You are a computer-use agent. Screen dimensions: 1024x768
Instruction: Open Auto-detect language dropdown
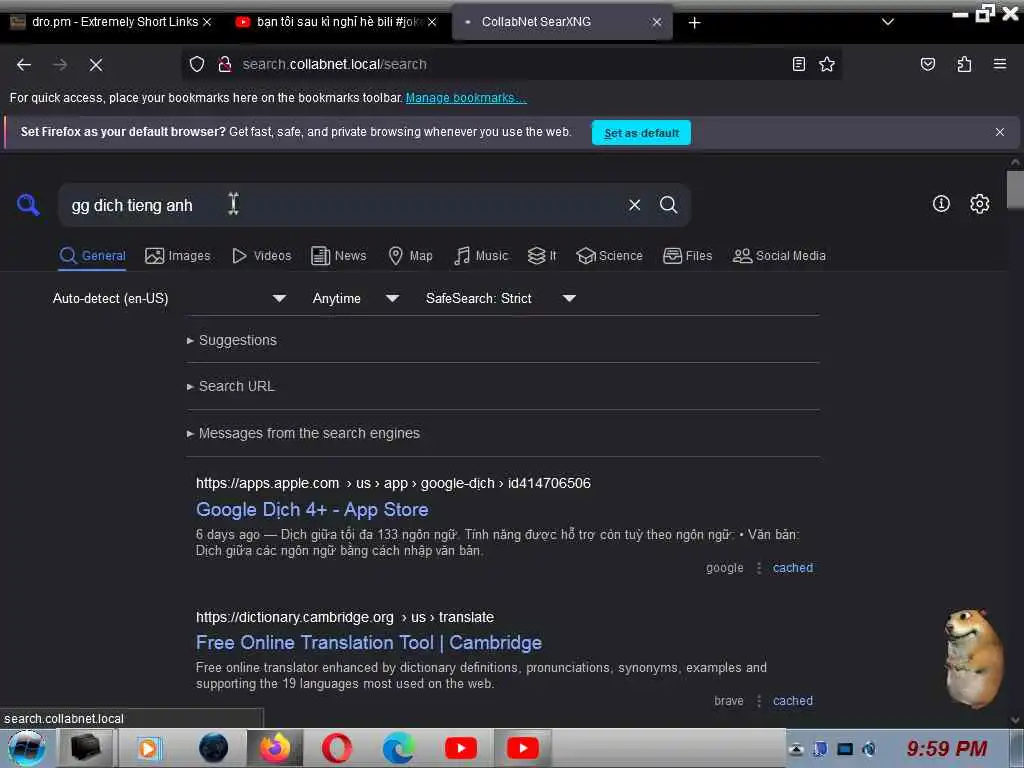tap(169, 298)
